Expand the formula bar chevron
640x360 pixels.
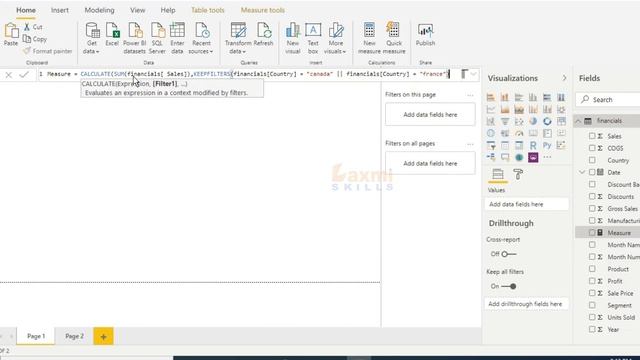(x=473, y=74)
